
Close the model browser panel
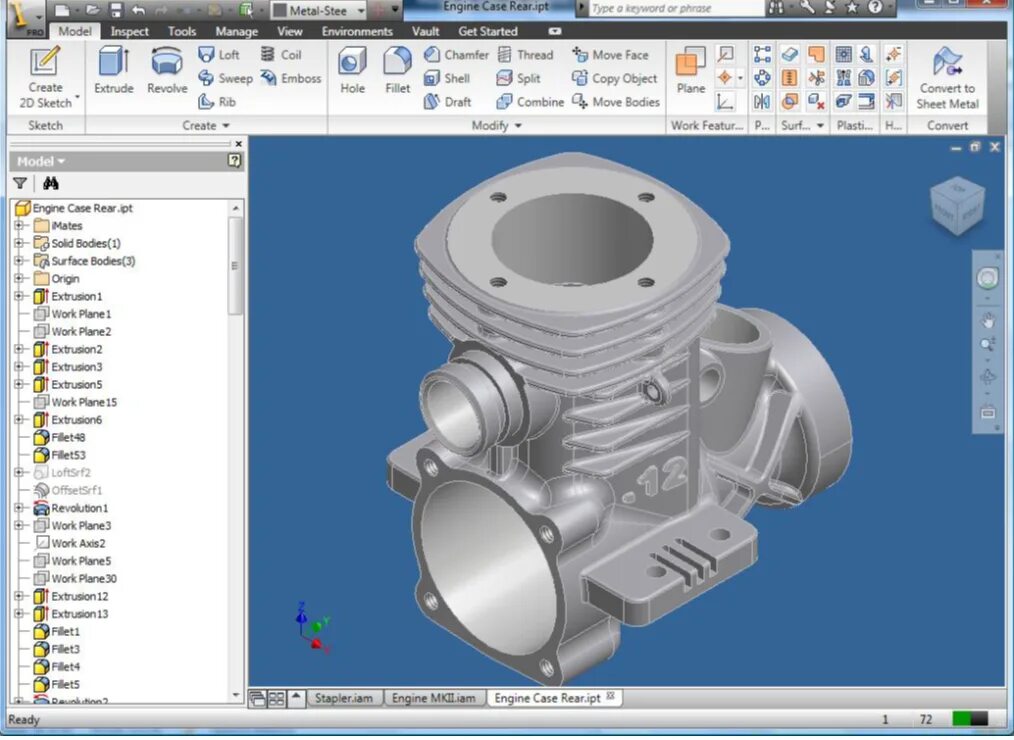(x=239, y=144)
